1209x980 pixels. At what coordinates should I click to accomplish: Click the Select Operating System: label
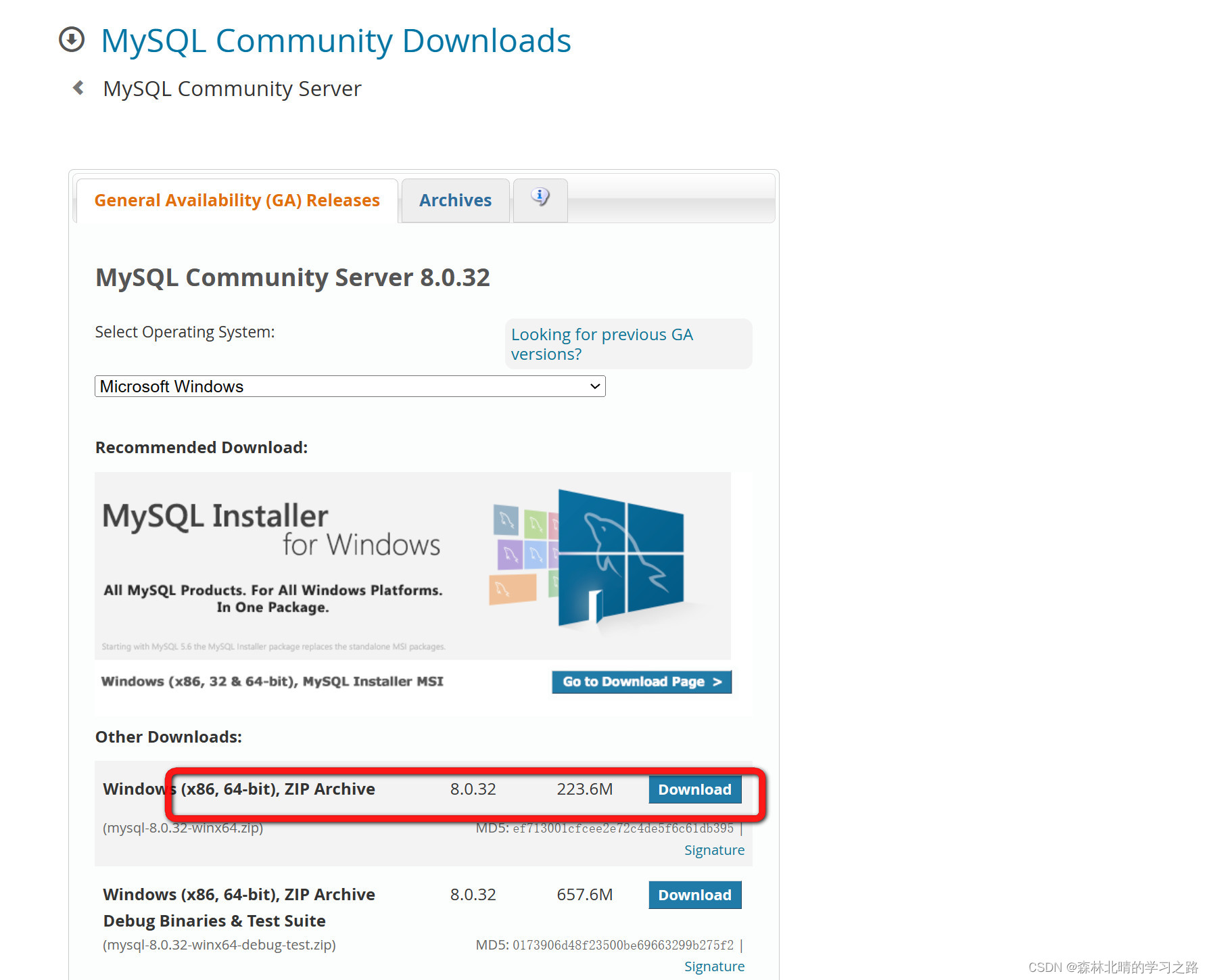185,332
